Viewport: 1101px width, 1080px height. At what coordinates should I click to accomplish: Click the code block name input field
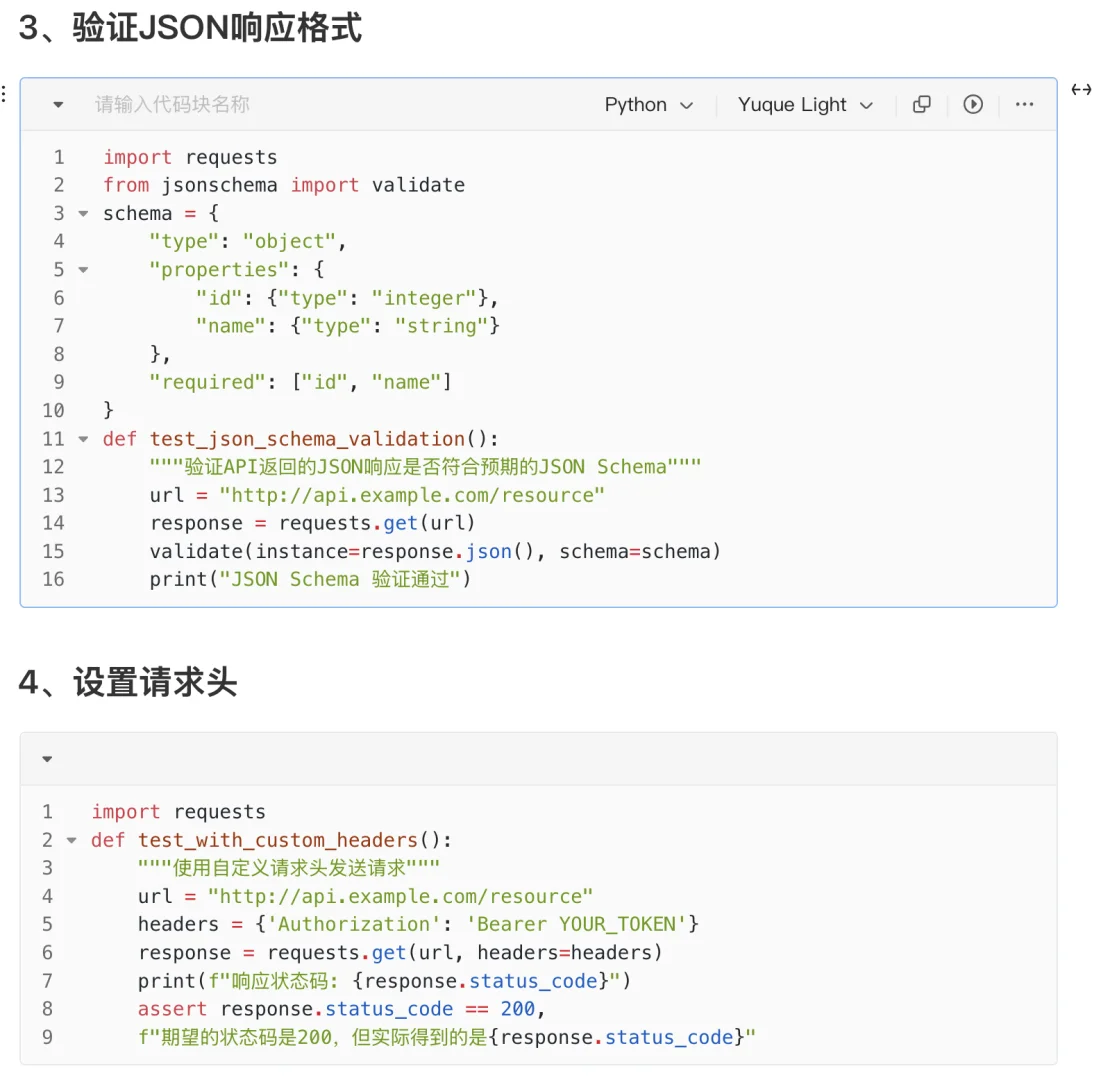click(x=172, y=105)
